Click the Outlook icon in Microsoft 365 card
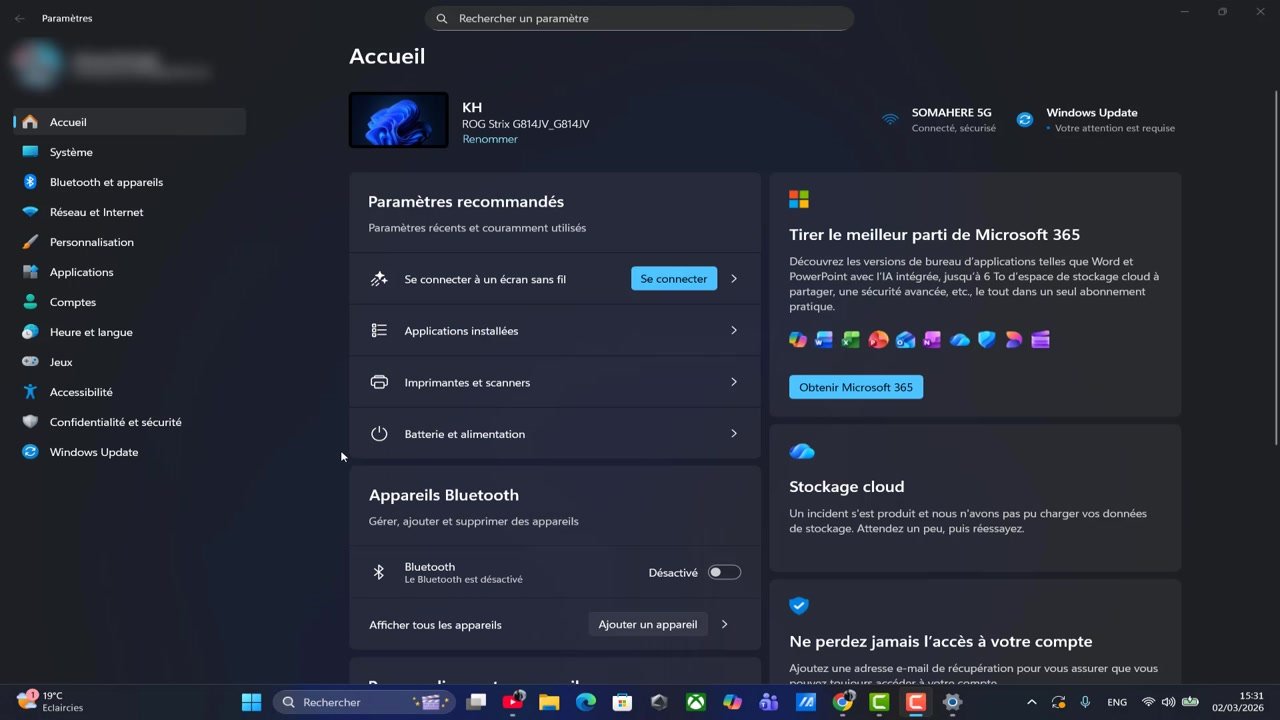 pos(906,340)
